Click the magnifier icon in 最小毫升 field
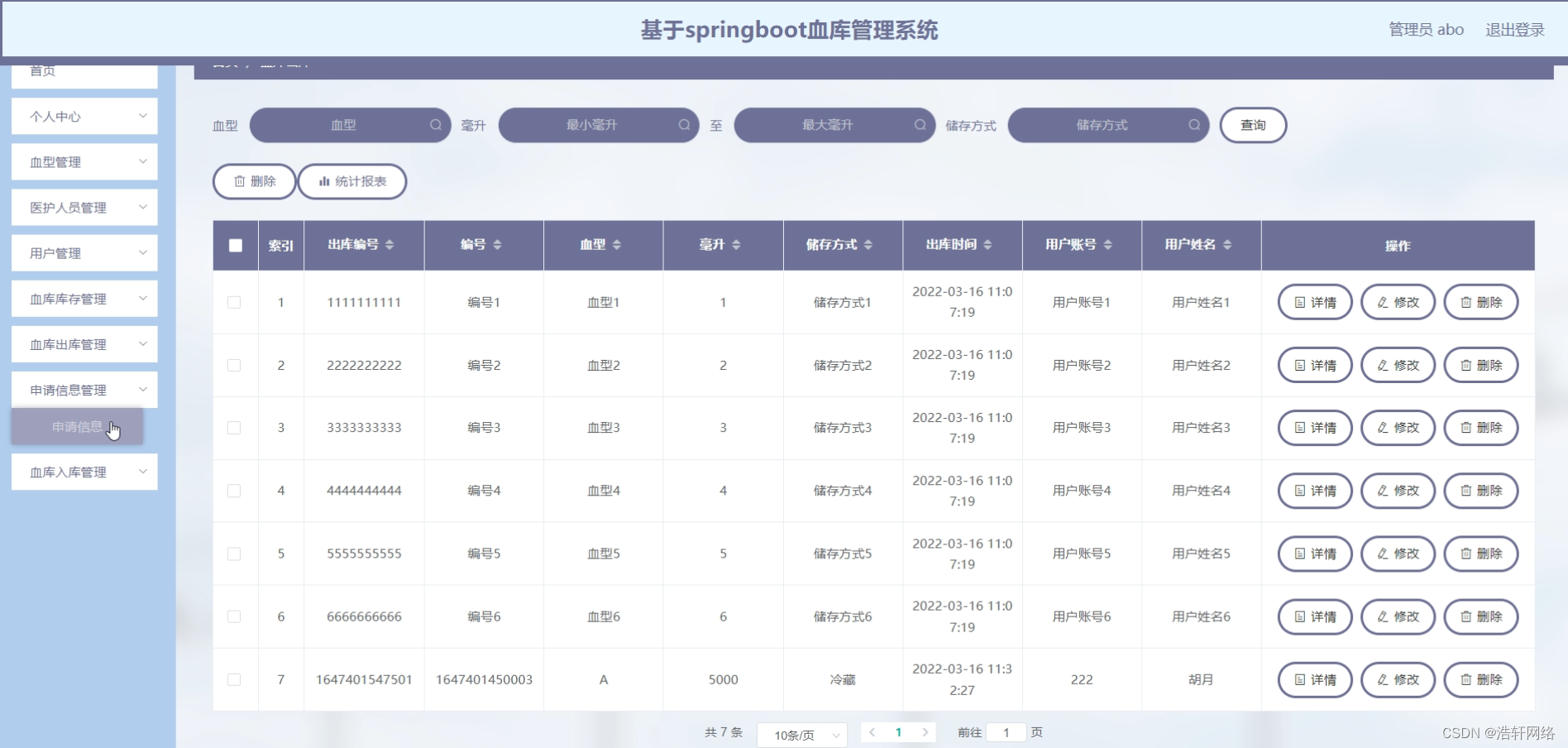Image resolution: width=1568 pixels, height=748 pixels. pyautogui.click(x=684, y=125)
